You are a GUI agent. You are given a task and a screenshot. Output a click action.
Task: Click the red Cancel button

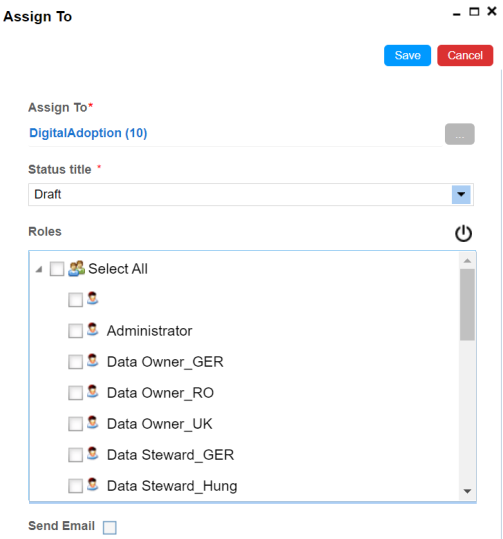pyautogui.click(x=465, y=55)
